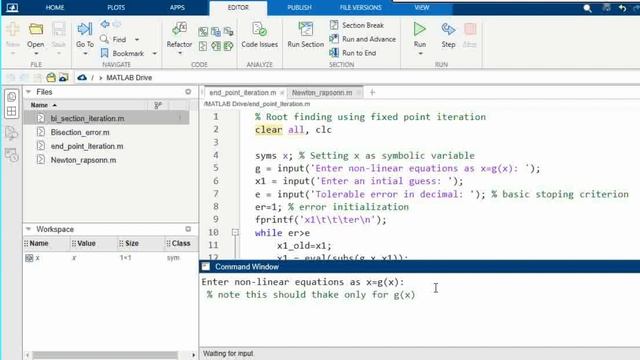Viewport: 640px width, 360px height.
Task: Click the Command Window title icon
Action: pyautogui.click(x=206, y=267)
